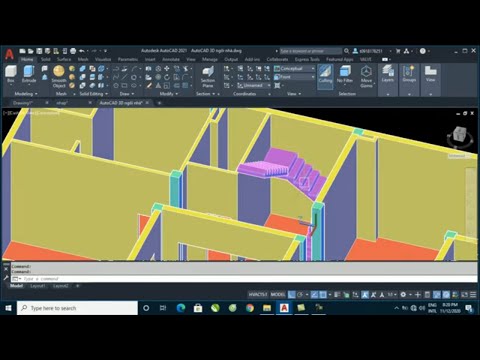
Task: Click the Smooth Object mesh tool
Action: pyautogui.click(x=59, y=76)
